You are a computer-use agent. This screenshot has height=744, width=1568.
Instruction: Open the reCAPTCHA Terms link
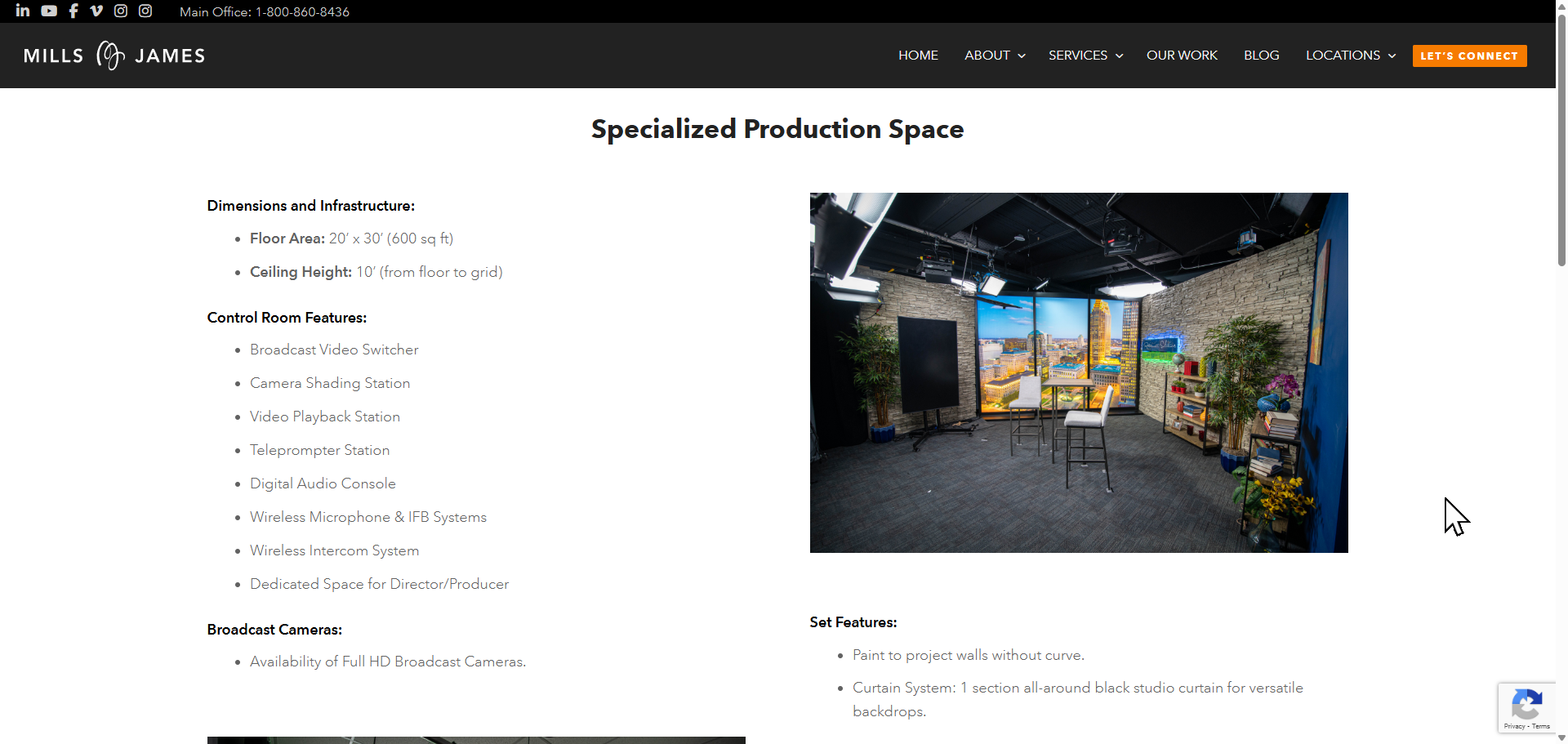pyautogui.click(x=1541, y=726)
